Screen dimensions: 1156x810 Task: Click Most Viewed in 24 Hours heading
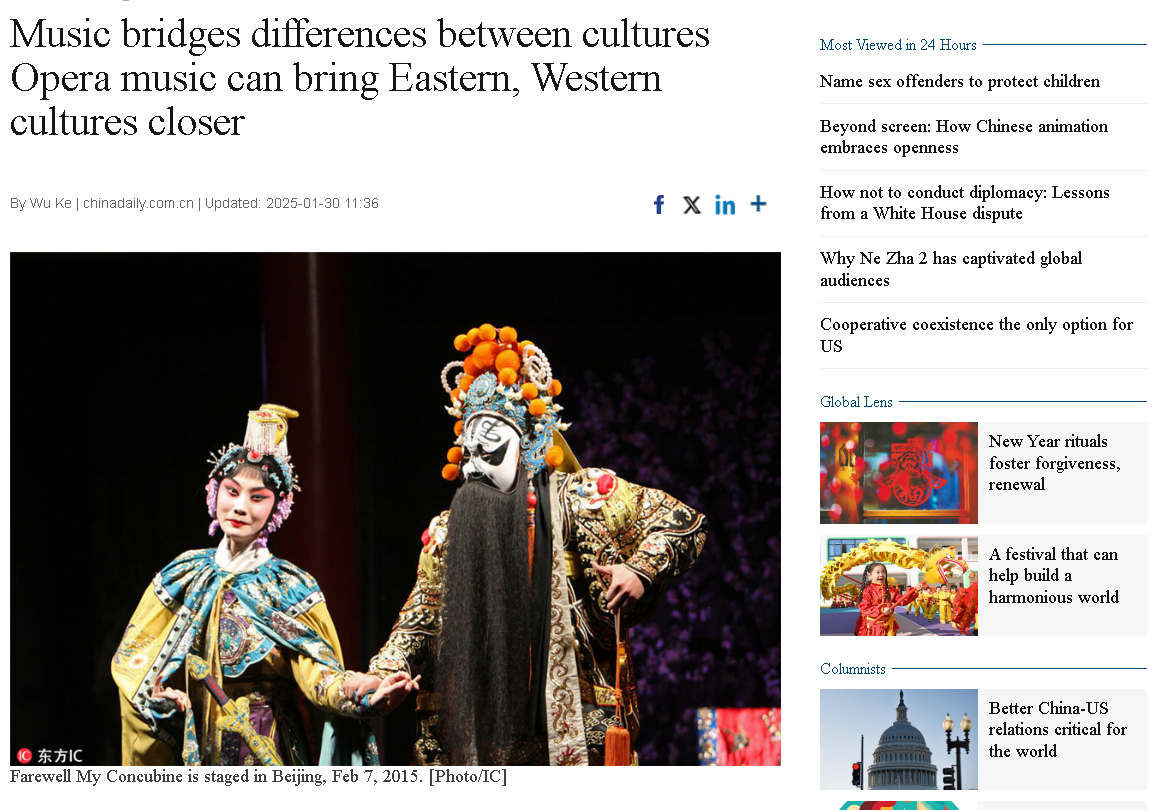point(898,45)
